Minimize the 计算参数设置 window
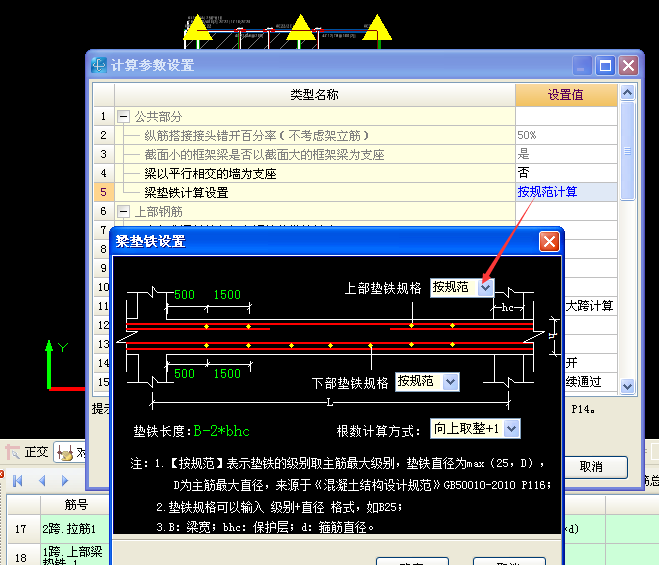Image resolution: width=659 pixels, height=565 pixels. point(582,66)
